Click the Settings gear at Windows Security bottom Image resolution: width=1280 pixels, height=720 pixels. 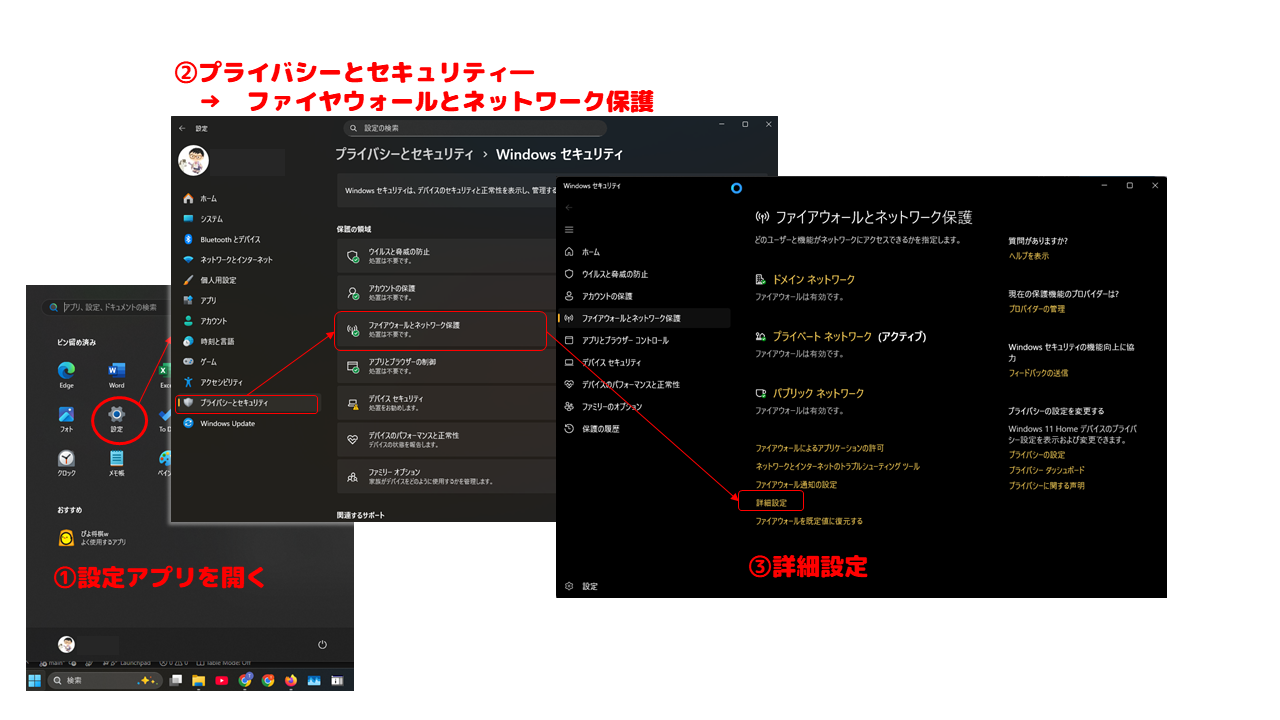570,586
